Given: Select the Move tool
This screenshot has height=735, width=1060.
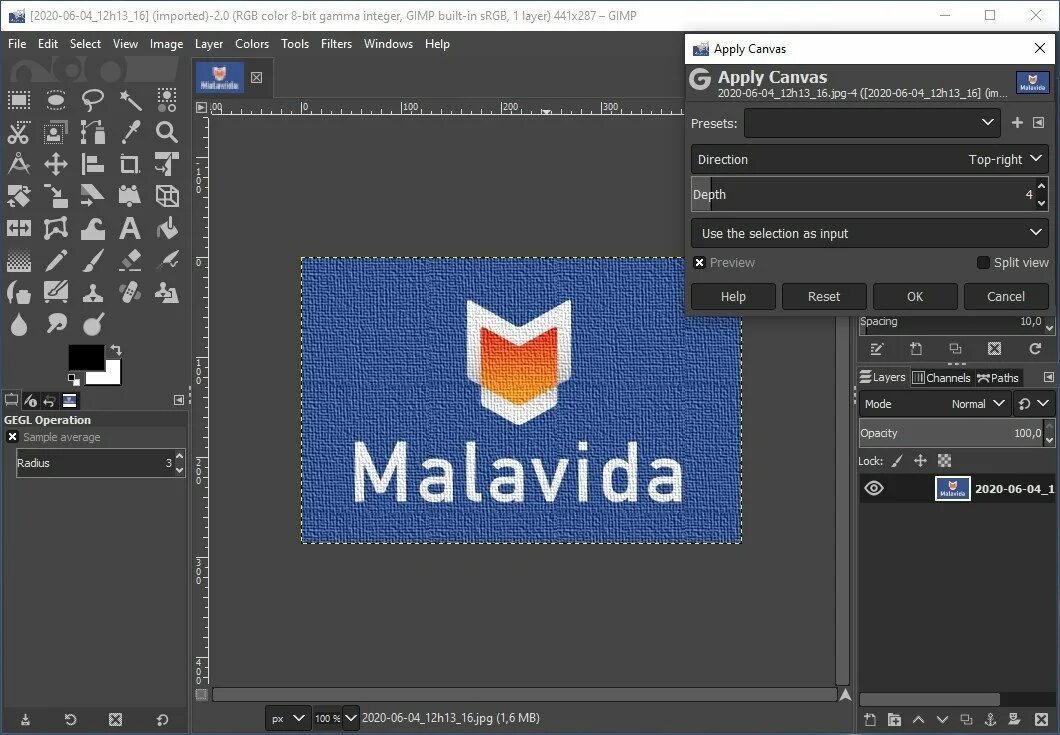Looking at the screenshot, I should (56, 164).
